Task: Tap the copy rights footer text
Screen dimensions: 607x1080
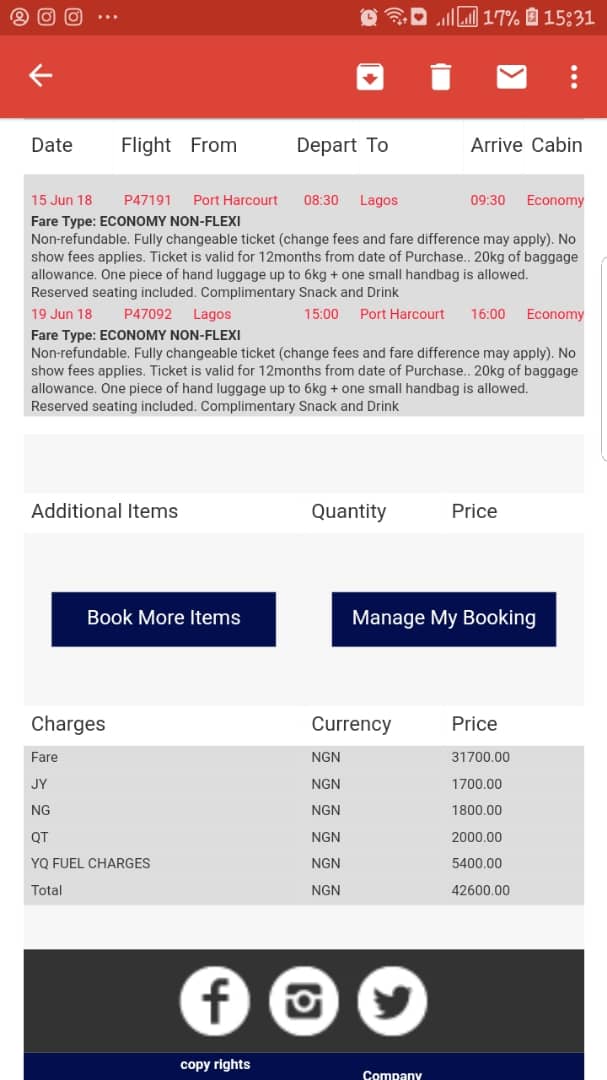Action: click(x=215, y=1065)
